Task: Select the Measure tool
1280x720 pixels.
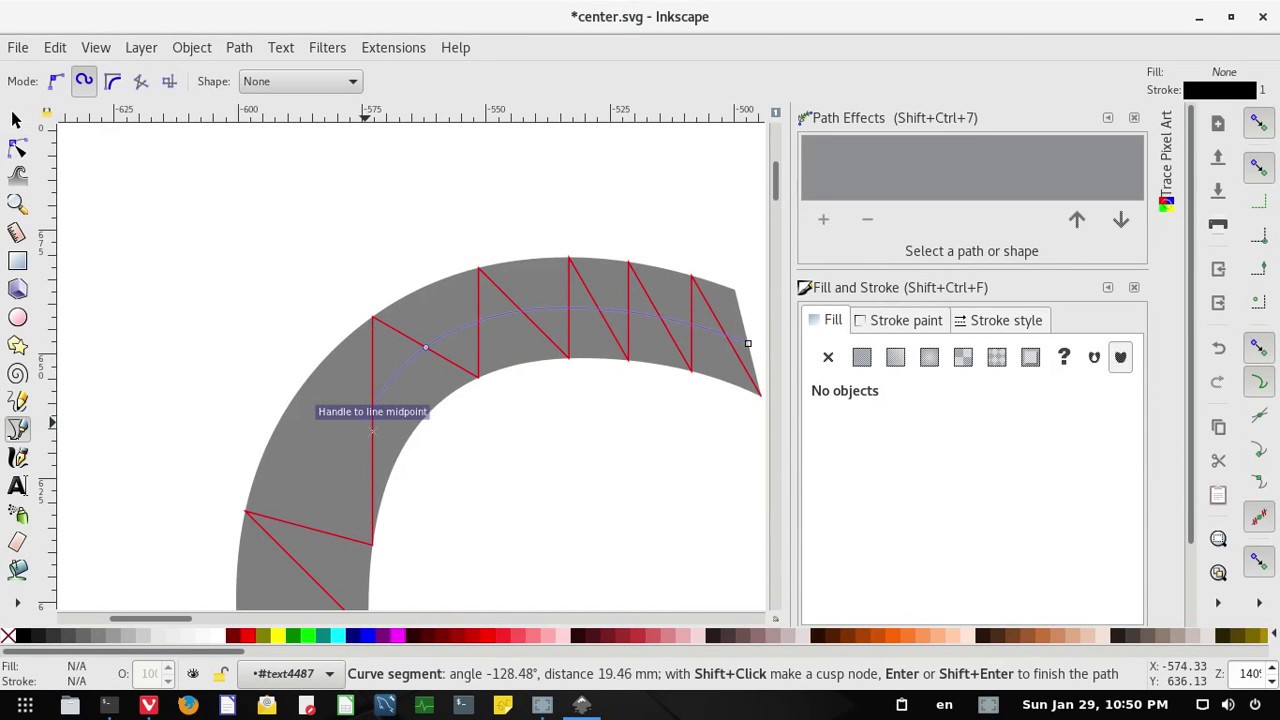Action: (x=17, y=232)
